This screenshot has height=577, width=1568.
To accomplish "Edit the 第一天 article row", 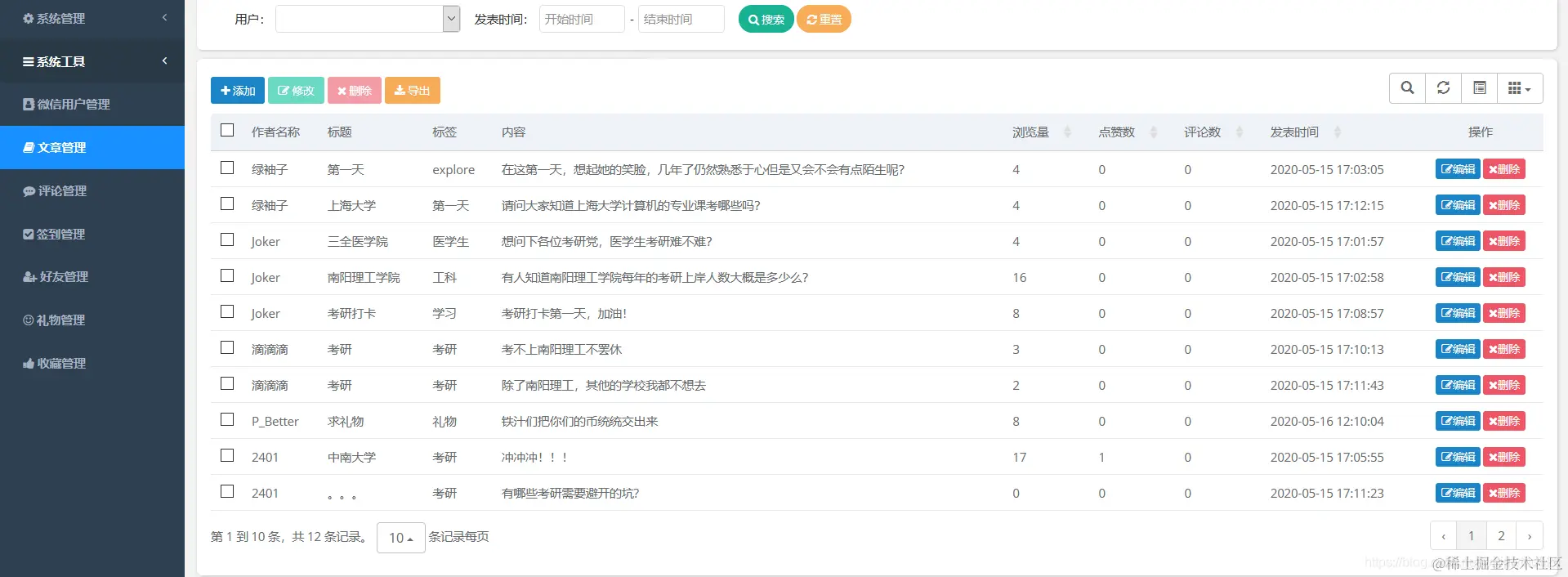I will (x=1458, y=169).
